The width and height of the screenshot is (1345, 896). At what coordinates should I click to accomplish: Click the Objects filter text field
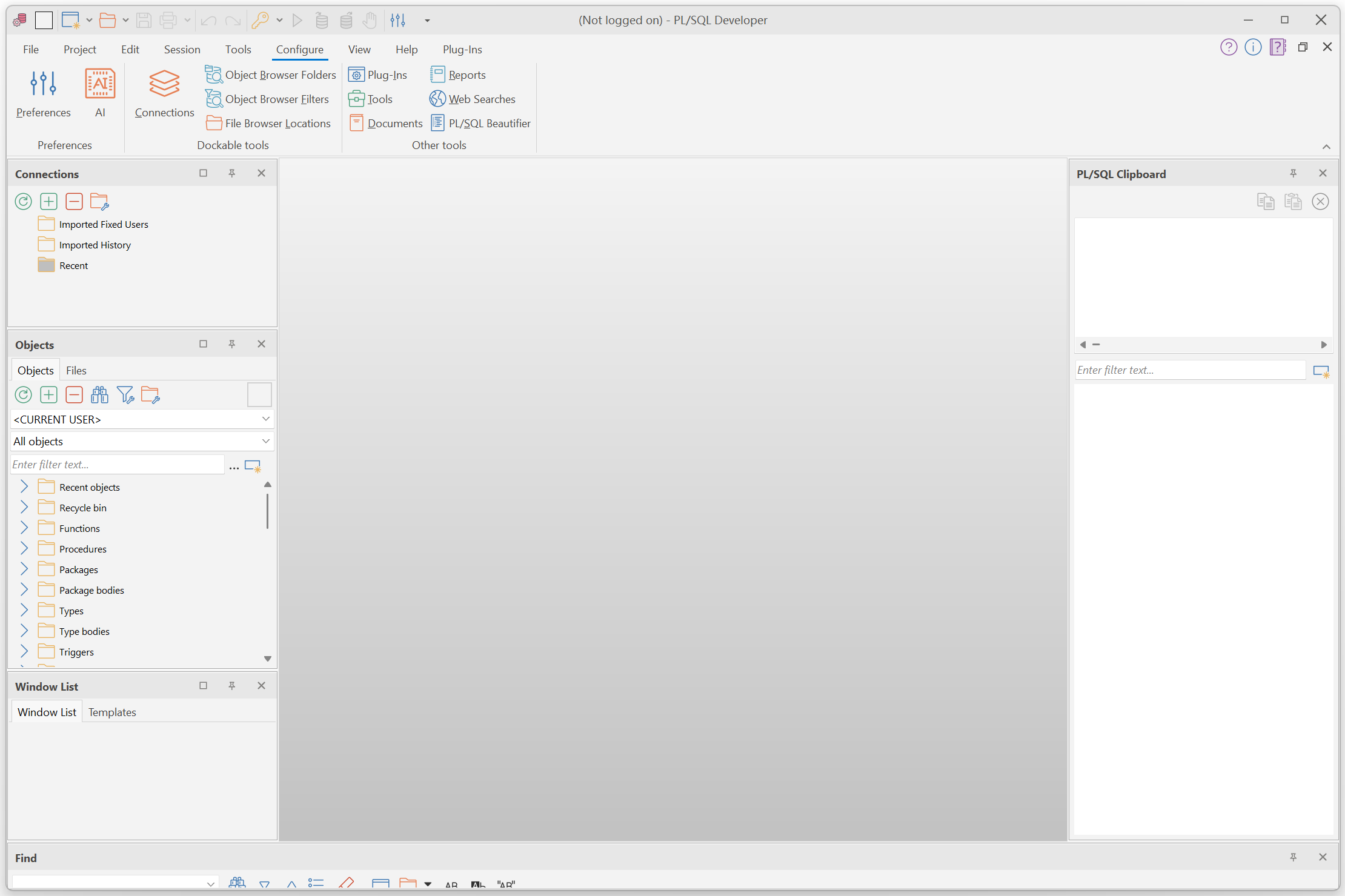(x=117, y=465)
